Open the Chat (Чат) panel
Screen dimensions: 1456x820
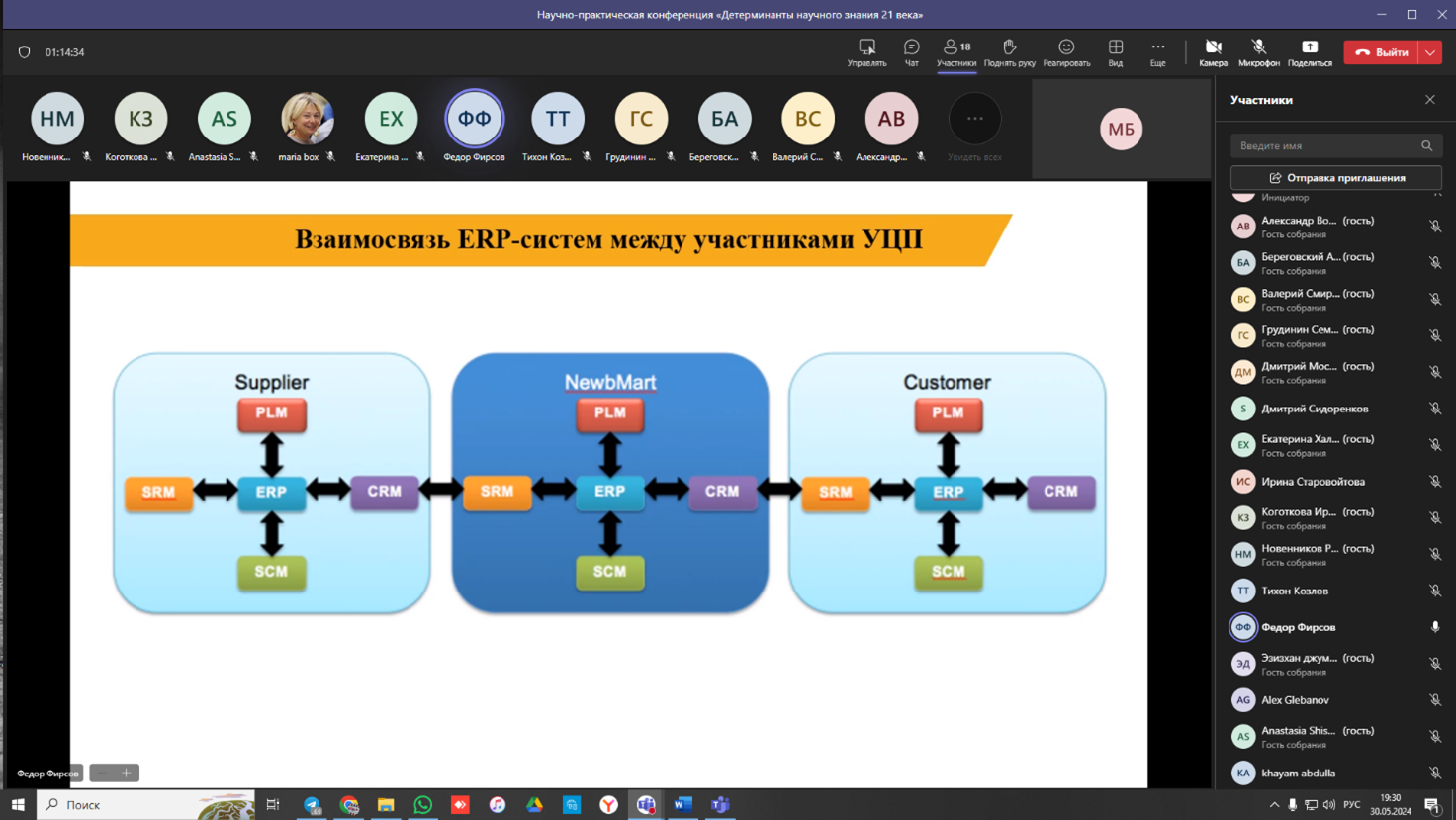click(911, 52)
